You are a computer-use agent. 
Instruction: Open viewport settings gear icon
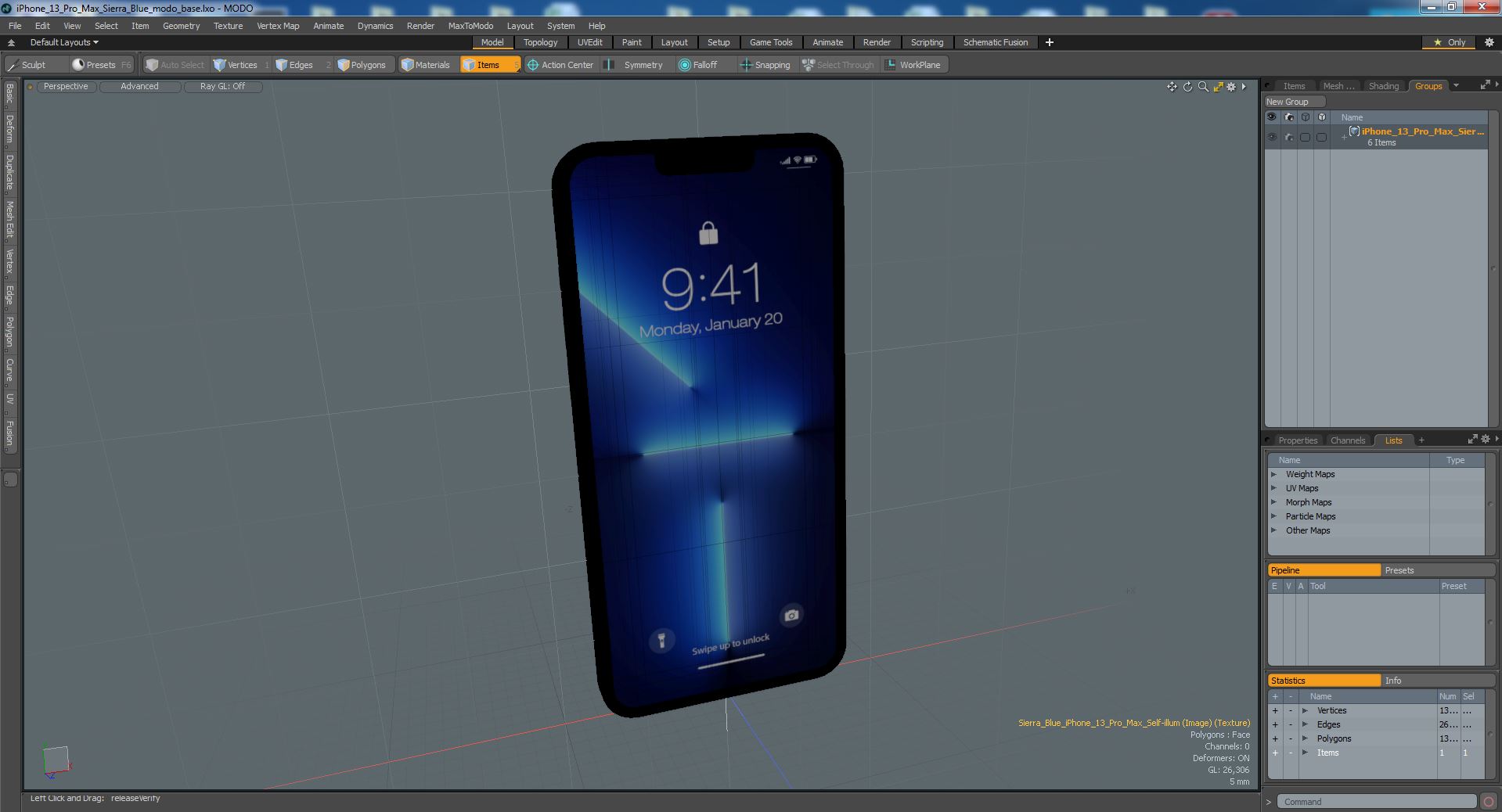(x=1231, y=87)
